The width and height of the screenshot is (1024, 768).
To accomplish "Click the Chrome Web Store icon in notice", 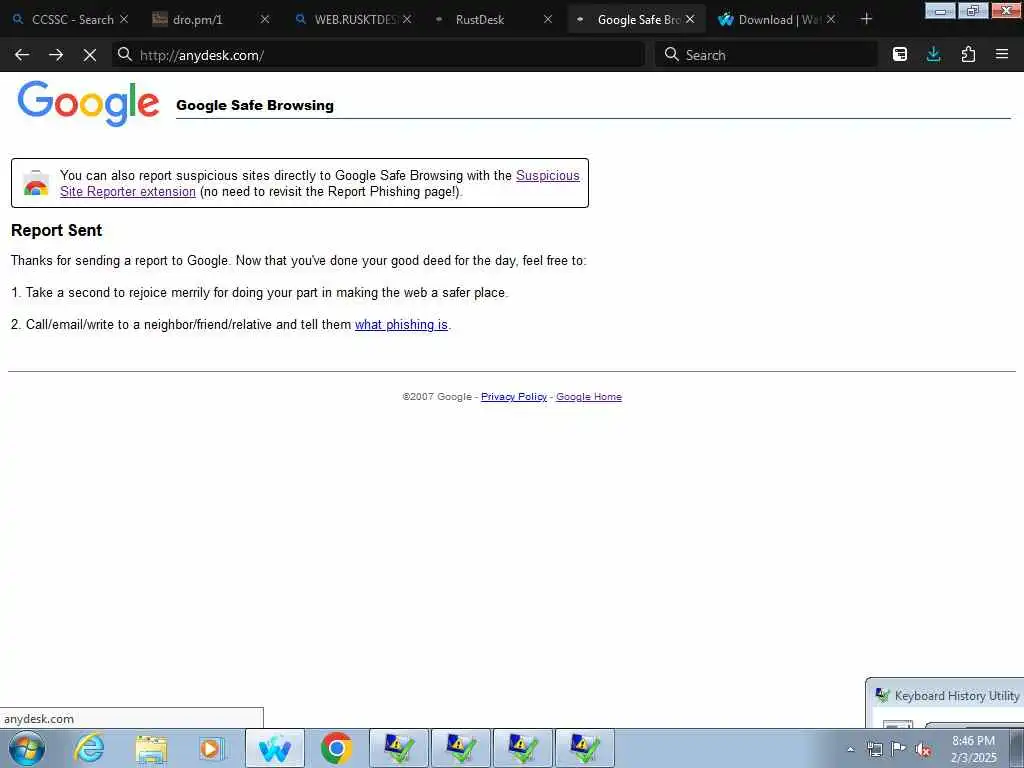I will (x=36, y=184).
